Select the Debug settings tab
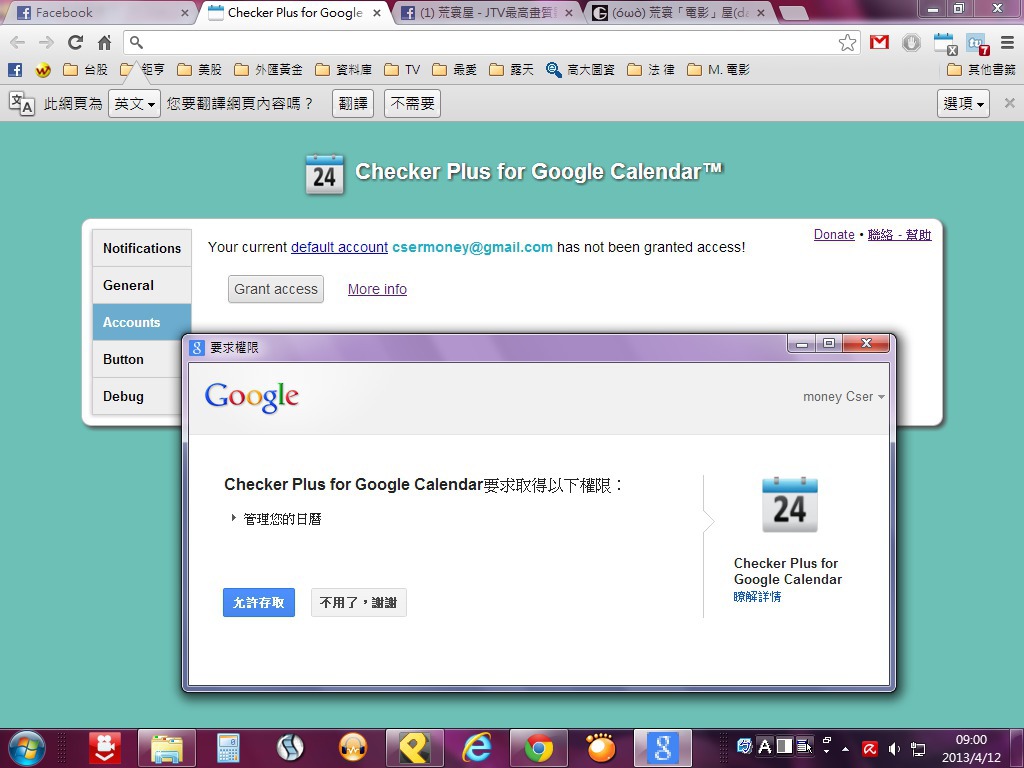Image resolution: width=1024 pixels, height=768 pixels. tap(138, 396)
